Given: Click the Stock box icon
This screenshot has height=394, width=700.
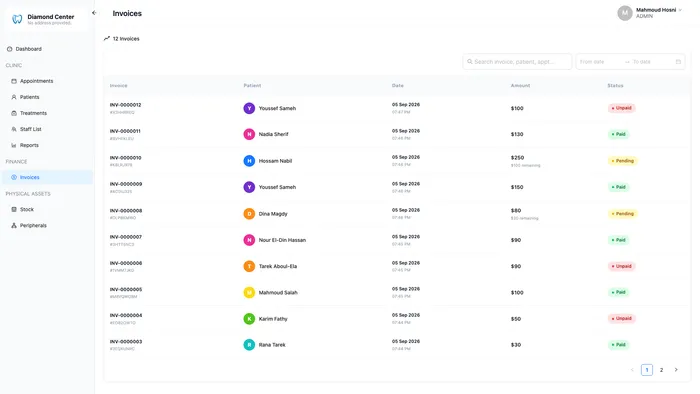Looking at the screenshot, I should point(14,210).
